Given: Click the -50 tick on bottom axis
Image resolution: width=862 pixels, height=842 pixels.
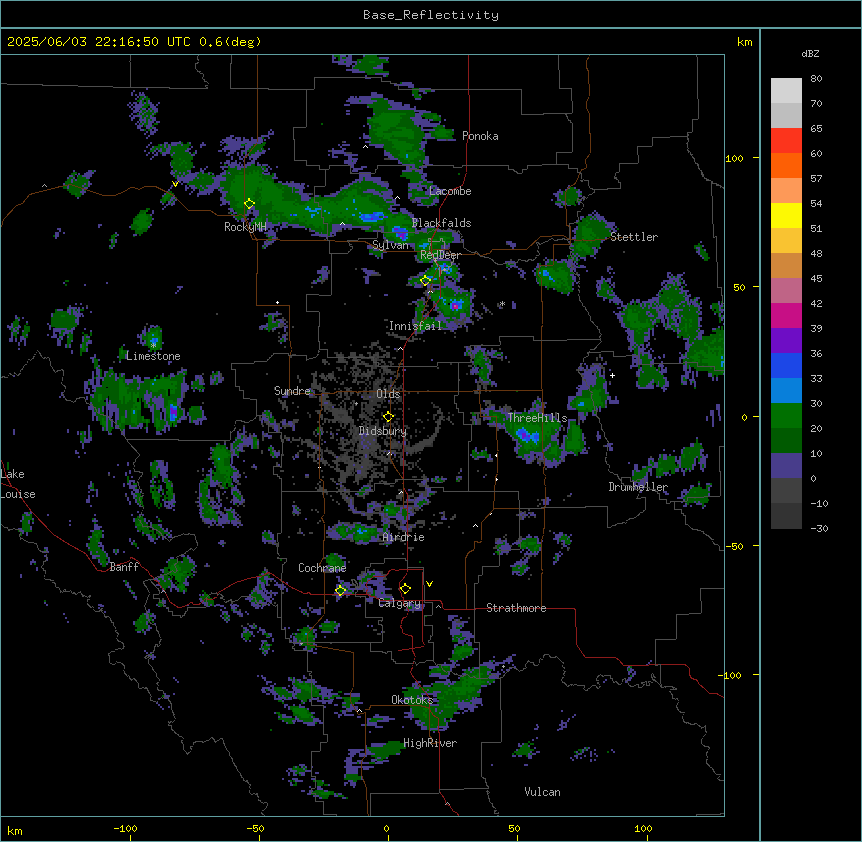Looking at the screenshot, I should coord(255,829).
